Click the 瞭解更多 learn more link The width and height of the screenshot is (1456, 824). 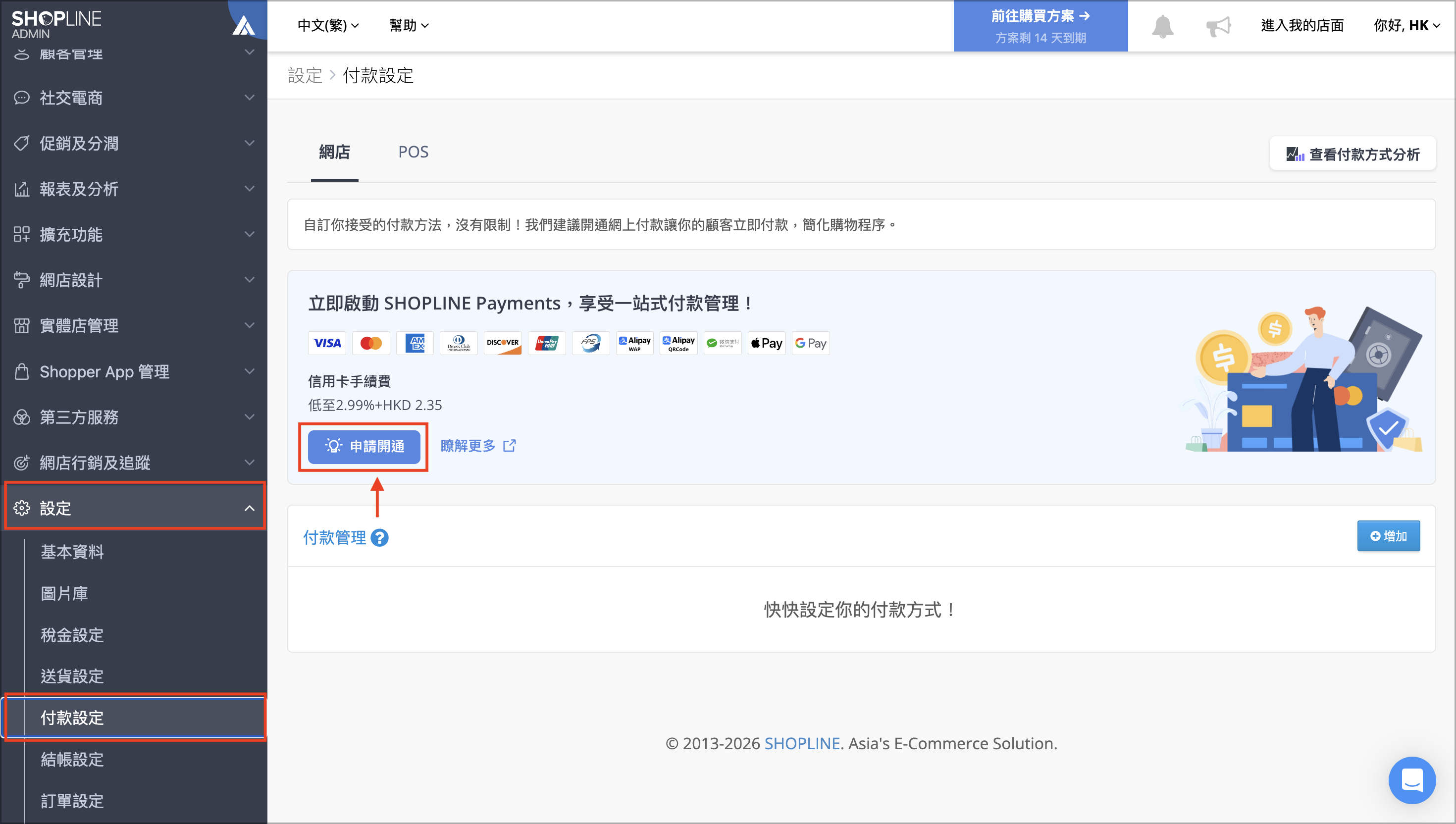pyautogui.click(x=468, y=446)
